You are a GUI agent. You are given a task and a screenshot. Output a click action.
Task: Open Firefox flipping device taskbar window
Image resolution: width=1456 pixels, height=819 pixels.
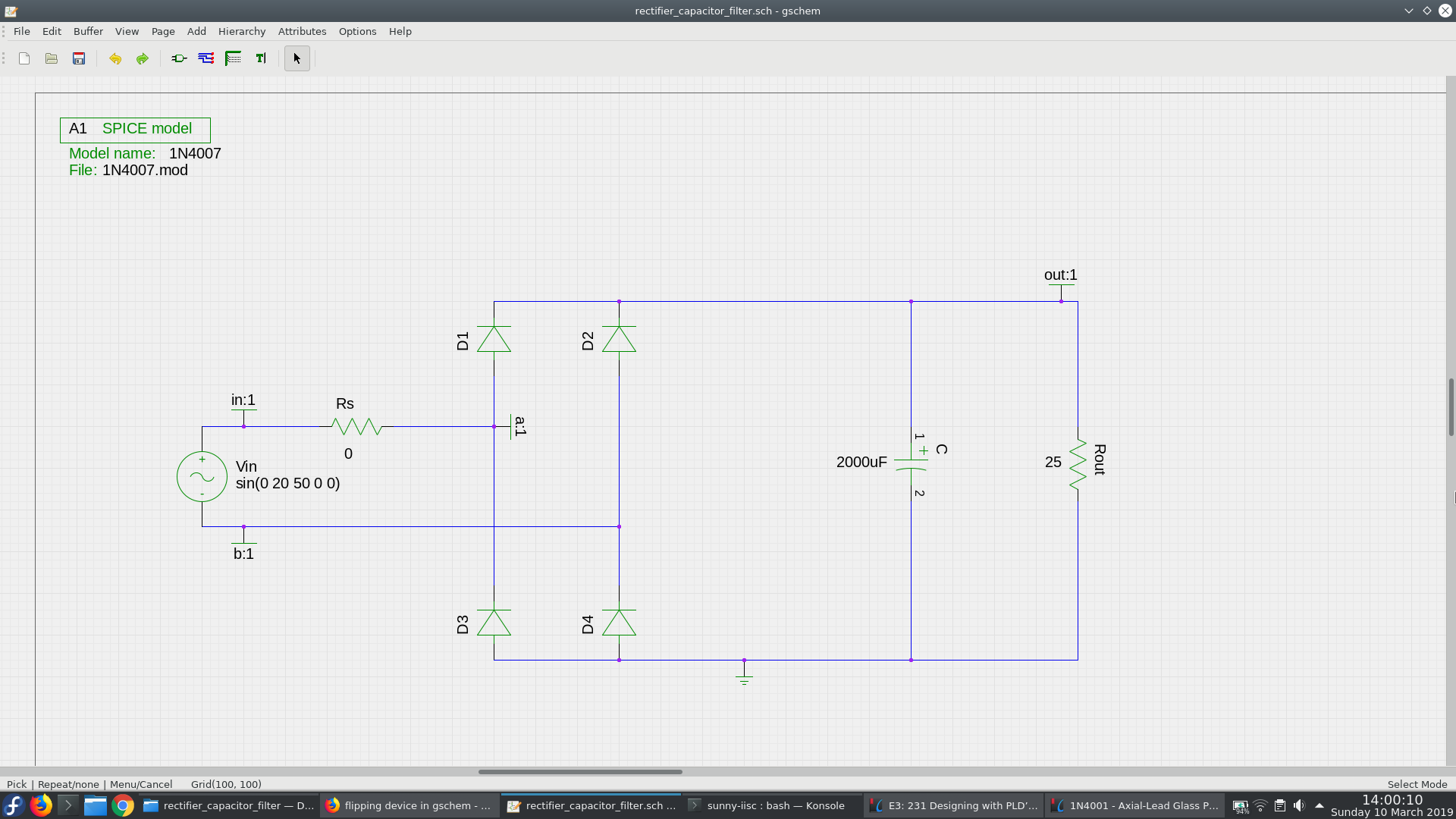409,805
